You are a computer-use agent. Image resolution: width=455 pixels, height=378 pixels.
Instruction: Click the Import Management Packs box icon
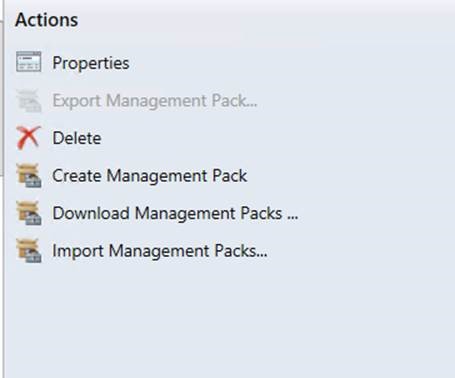tap(29, 251)
